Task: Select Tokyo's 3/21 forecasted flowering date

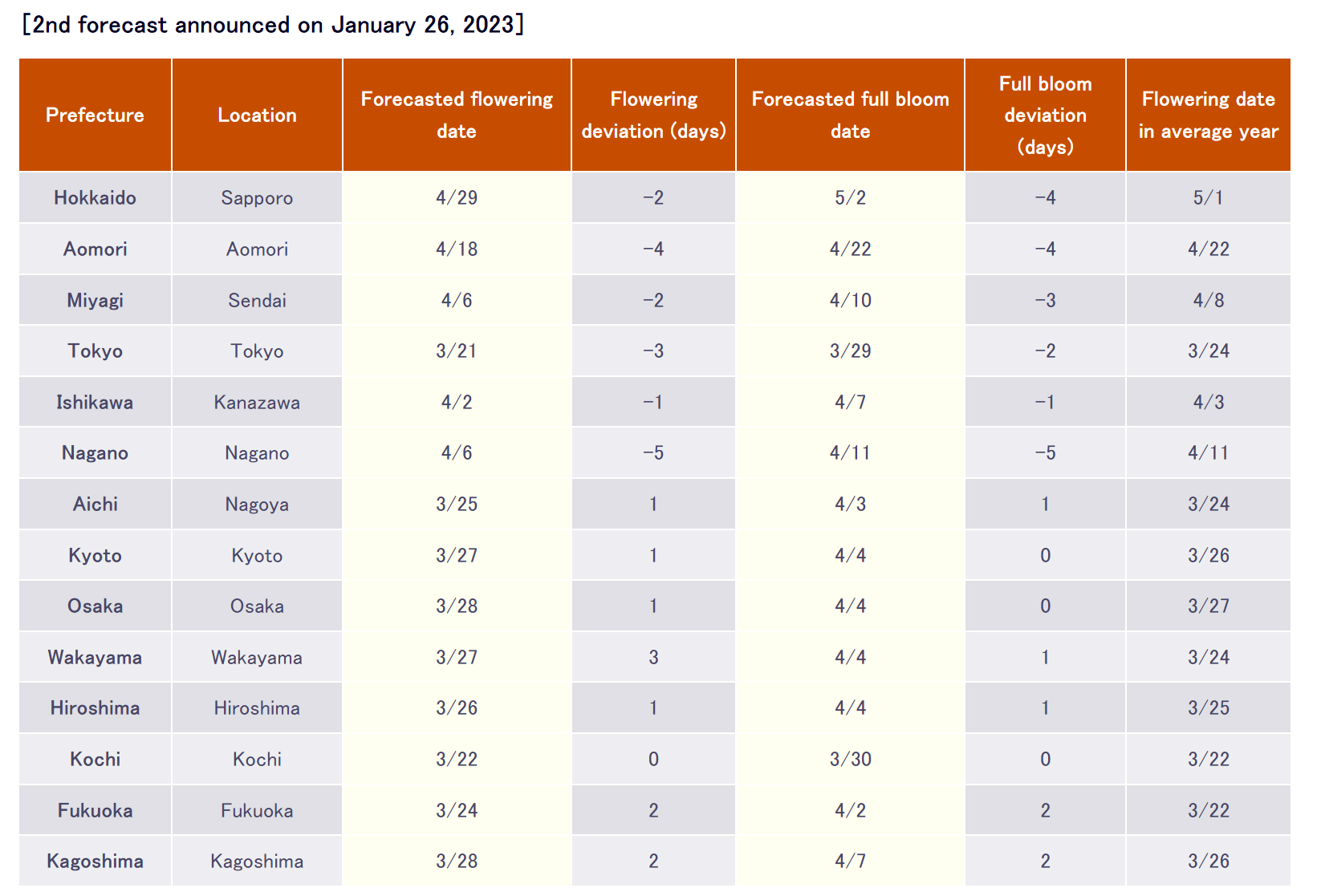Action: 457,351
